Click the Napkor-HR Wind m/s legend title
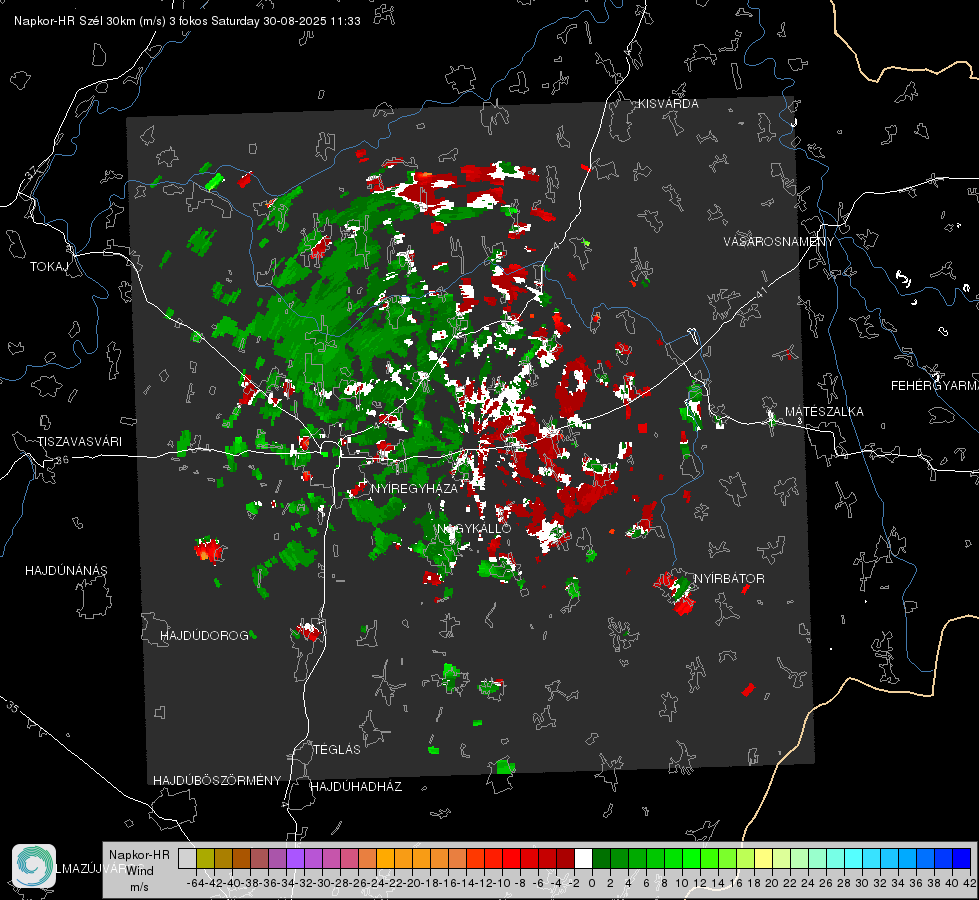 pyautogui.click(x=139, y=871)
